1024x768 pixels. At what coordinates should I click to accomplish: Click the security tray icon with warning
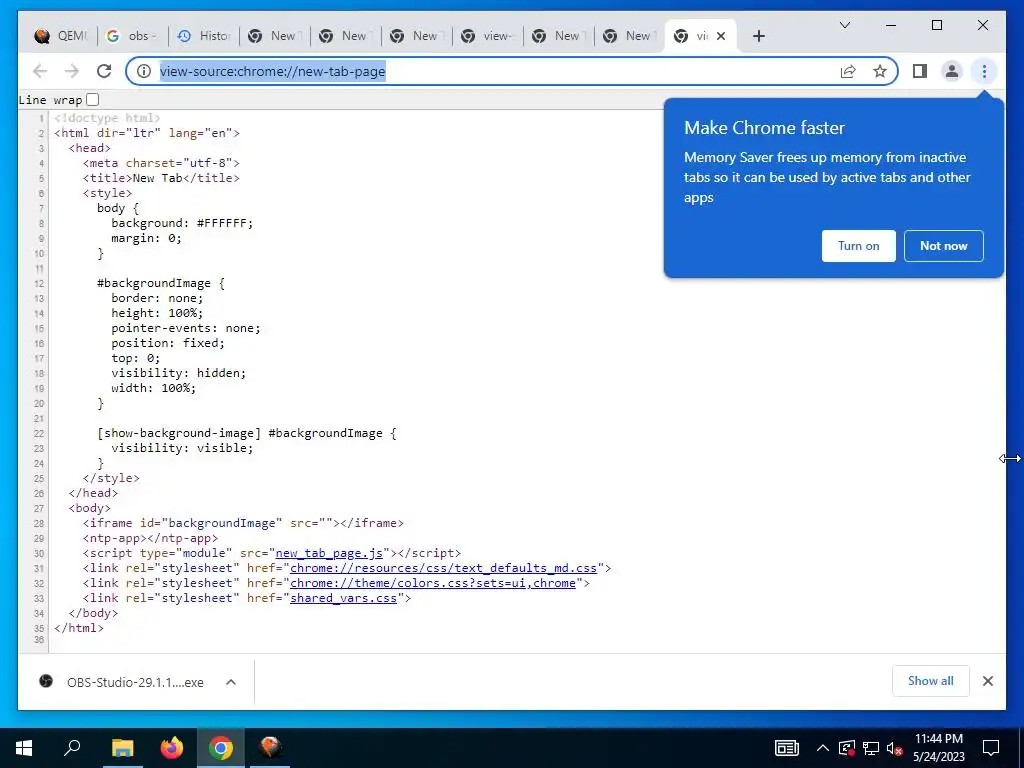coord(846,748)
